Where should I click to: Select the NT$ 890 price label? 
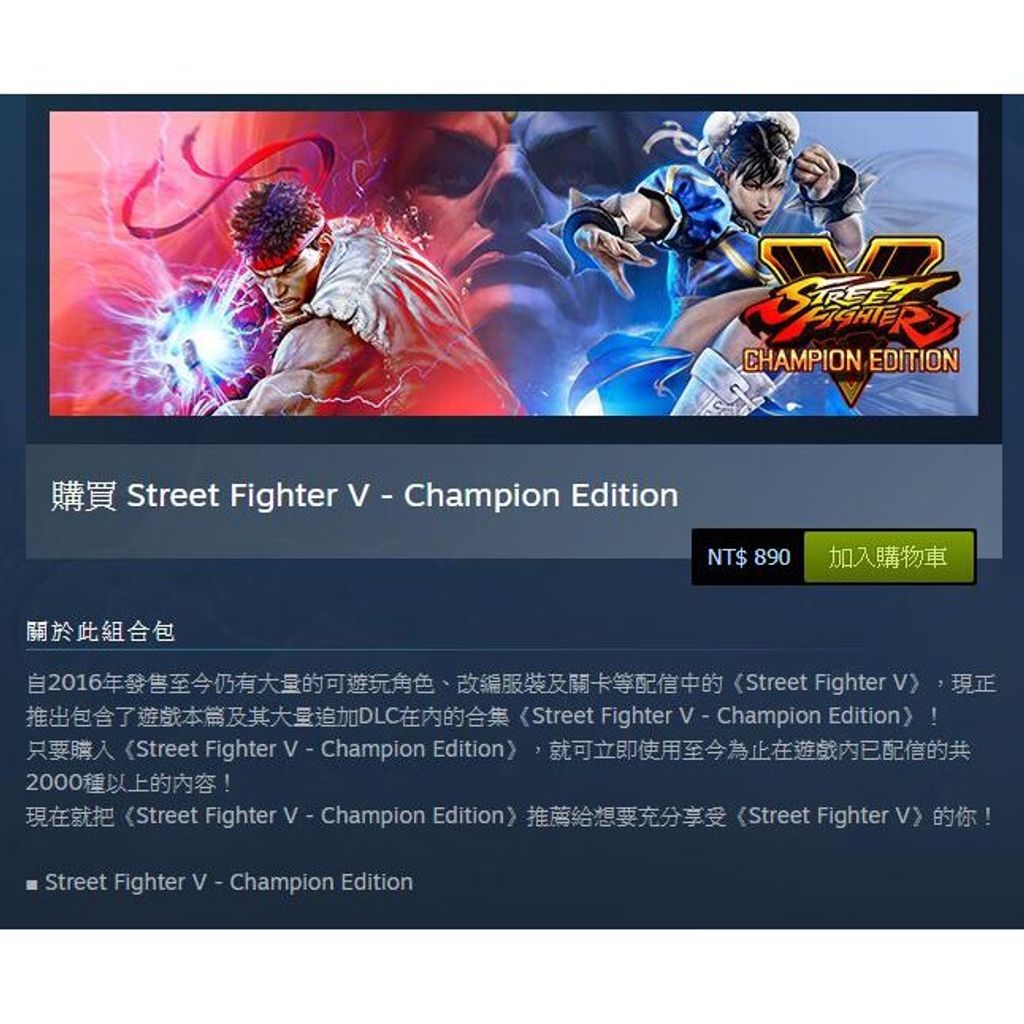point(748,557)
